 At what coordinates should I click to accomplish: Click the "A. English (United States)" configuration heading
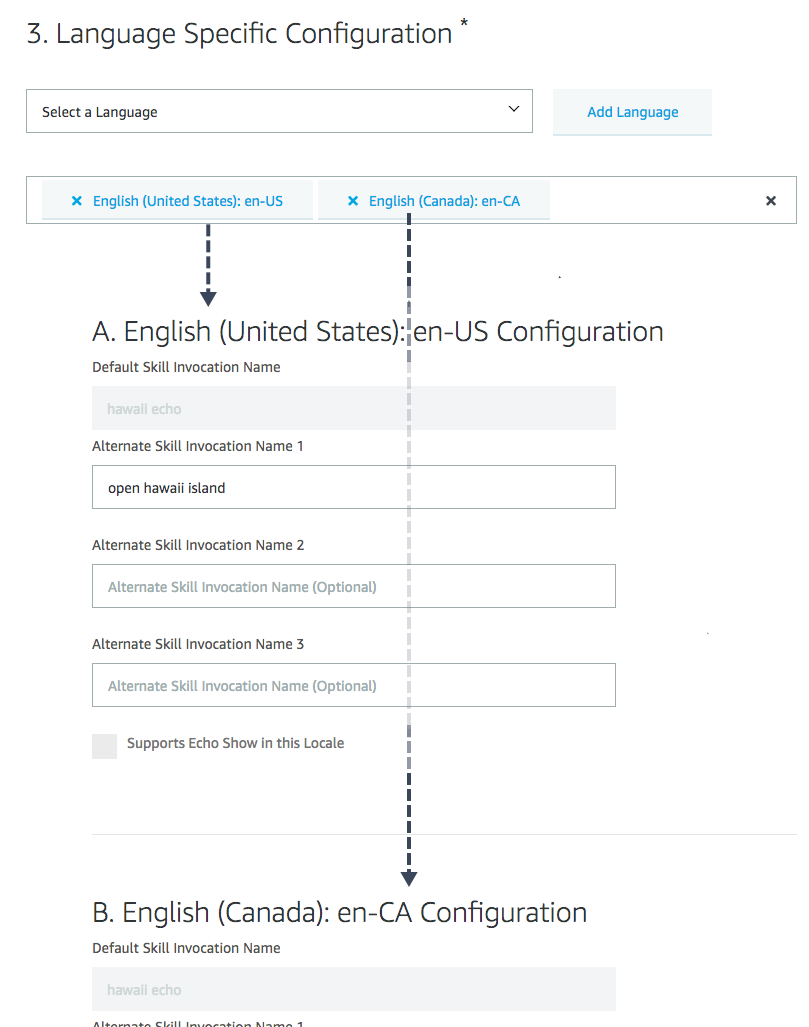click(377, 331)
